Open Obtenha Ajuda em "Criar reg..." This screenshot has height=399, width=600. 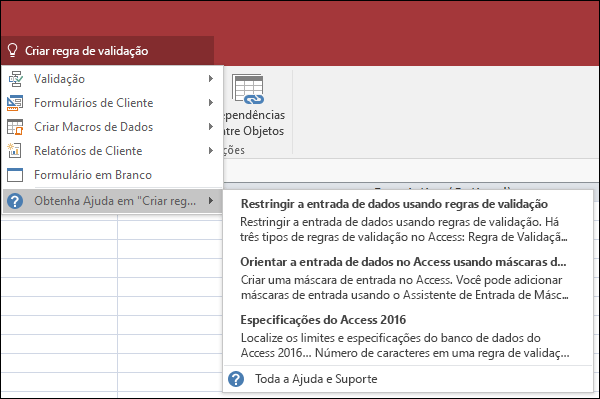[x=112, y=201]
